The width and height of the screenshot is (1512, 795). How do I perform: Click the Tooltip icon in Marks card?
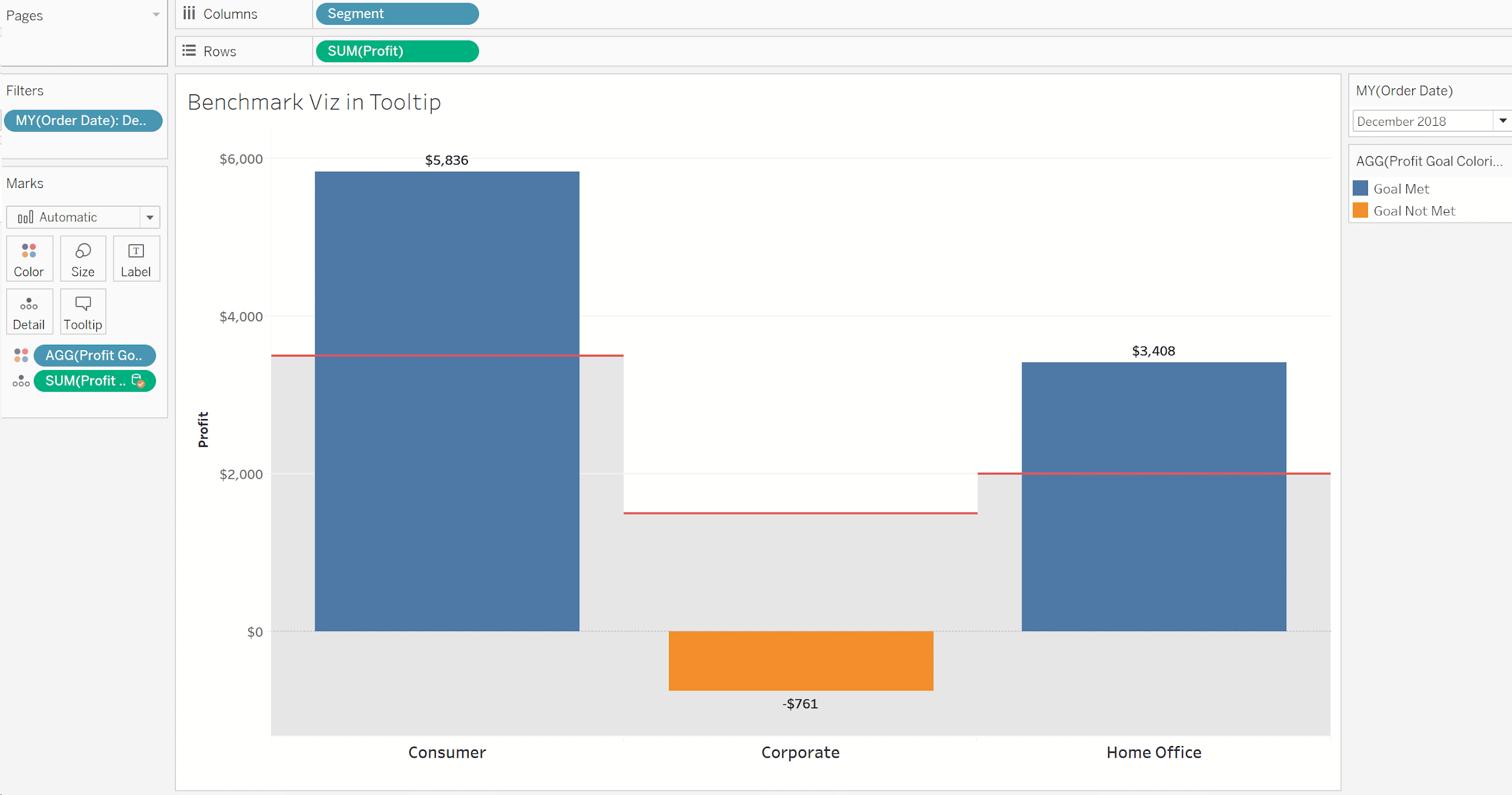click(83, 311)
